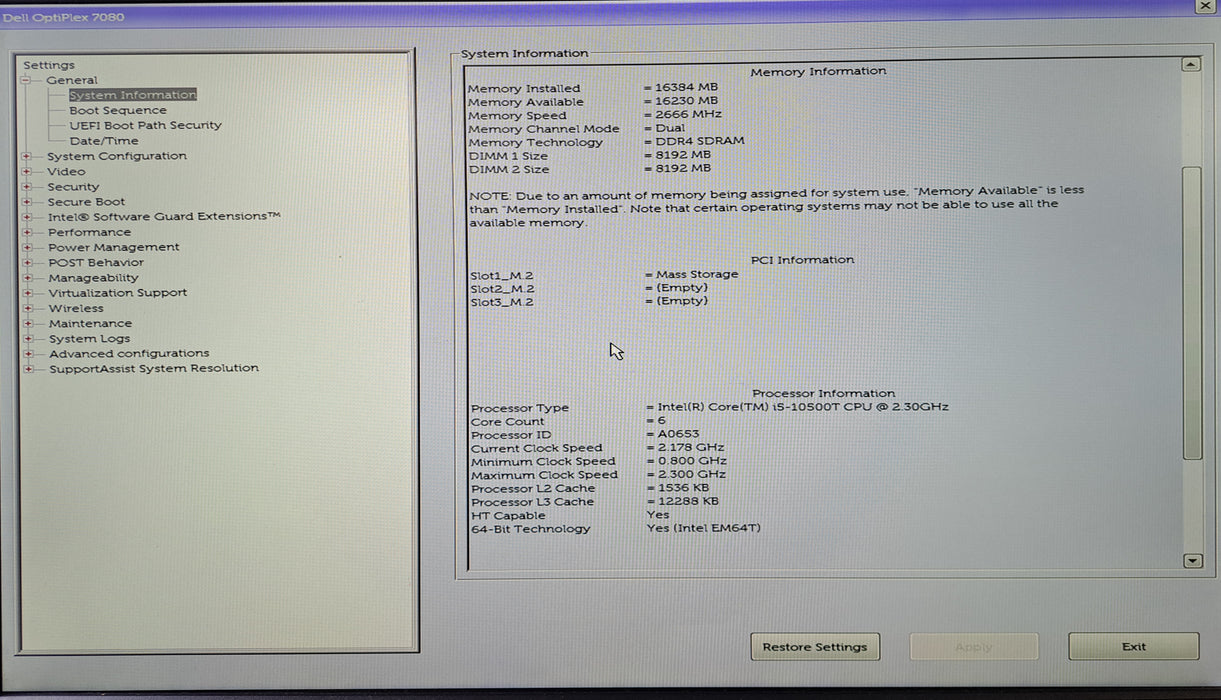
Task: Select the Maintenance category label
Action: [x=90, y=324]
